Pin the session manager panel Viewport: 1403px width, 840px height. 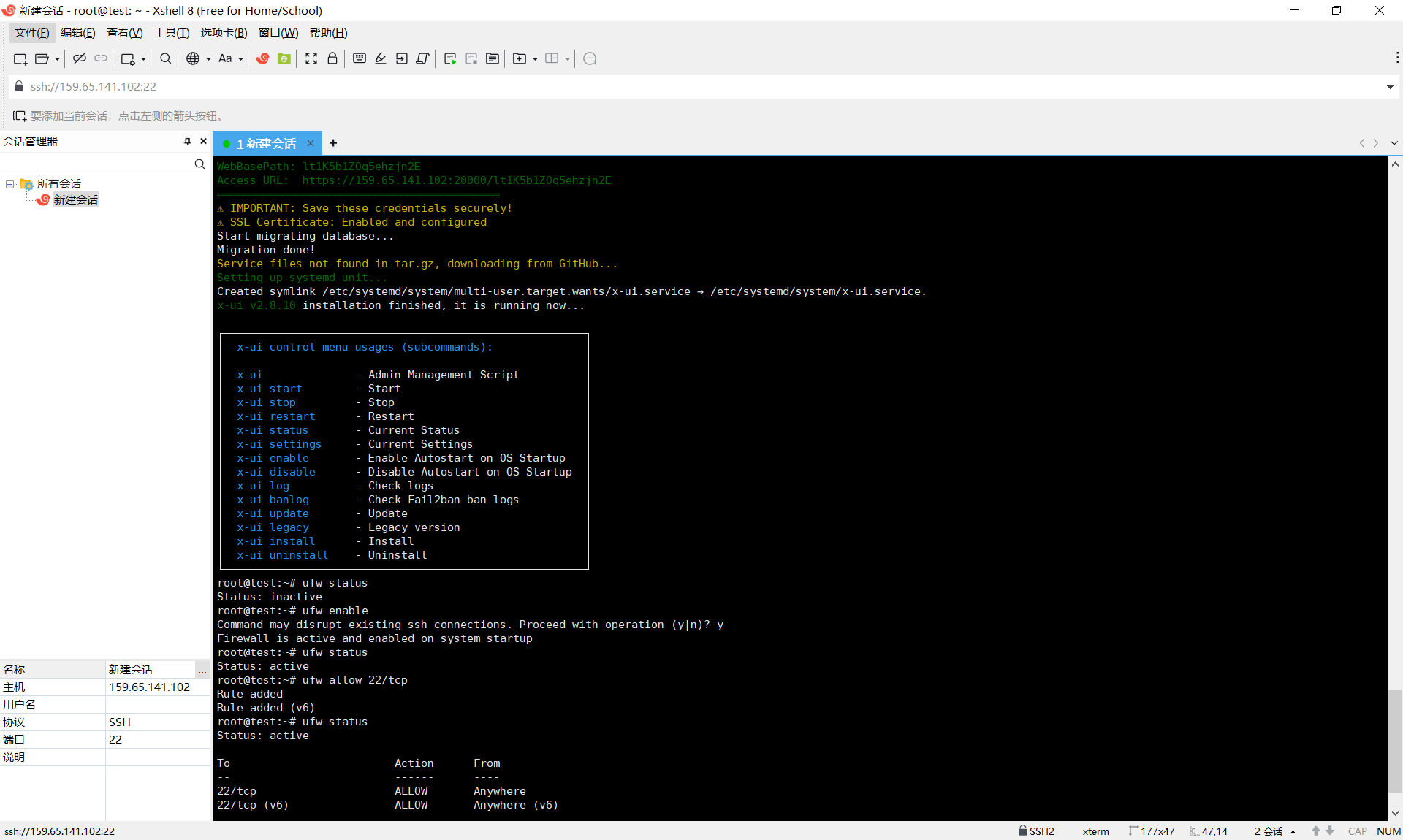(187, 142)
